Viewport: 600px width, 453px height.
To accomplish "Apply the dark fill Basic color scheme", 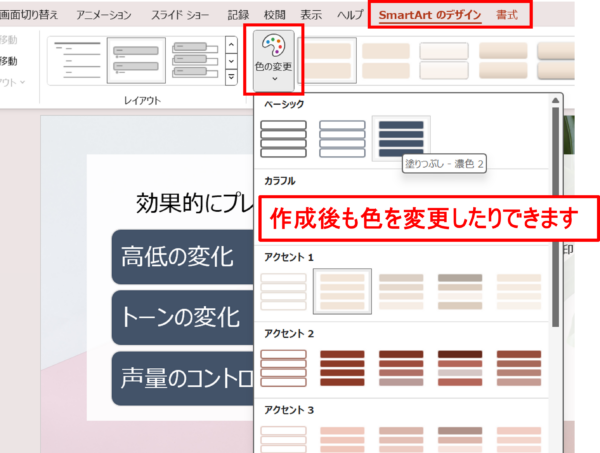I will [x=401, y=138].
